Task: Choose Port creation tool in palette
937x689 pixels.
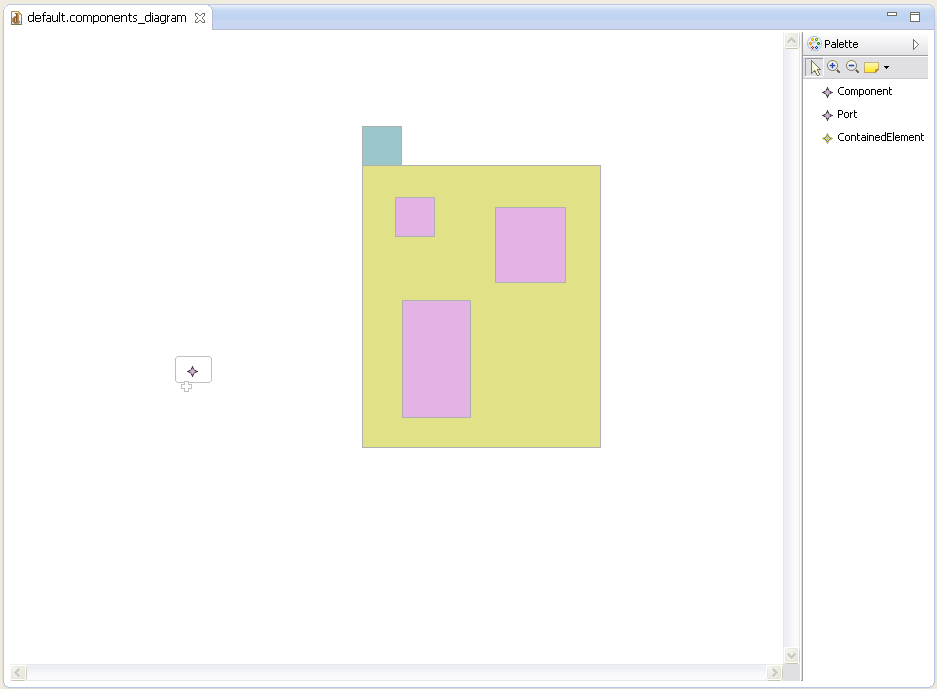Action: coord(840,114)
